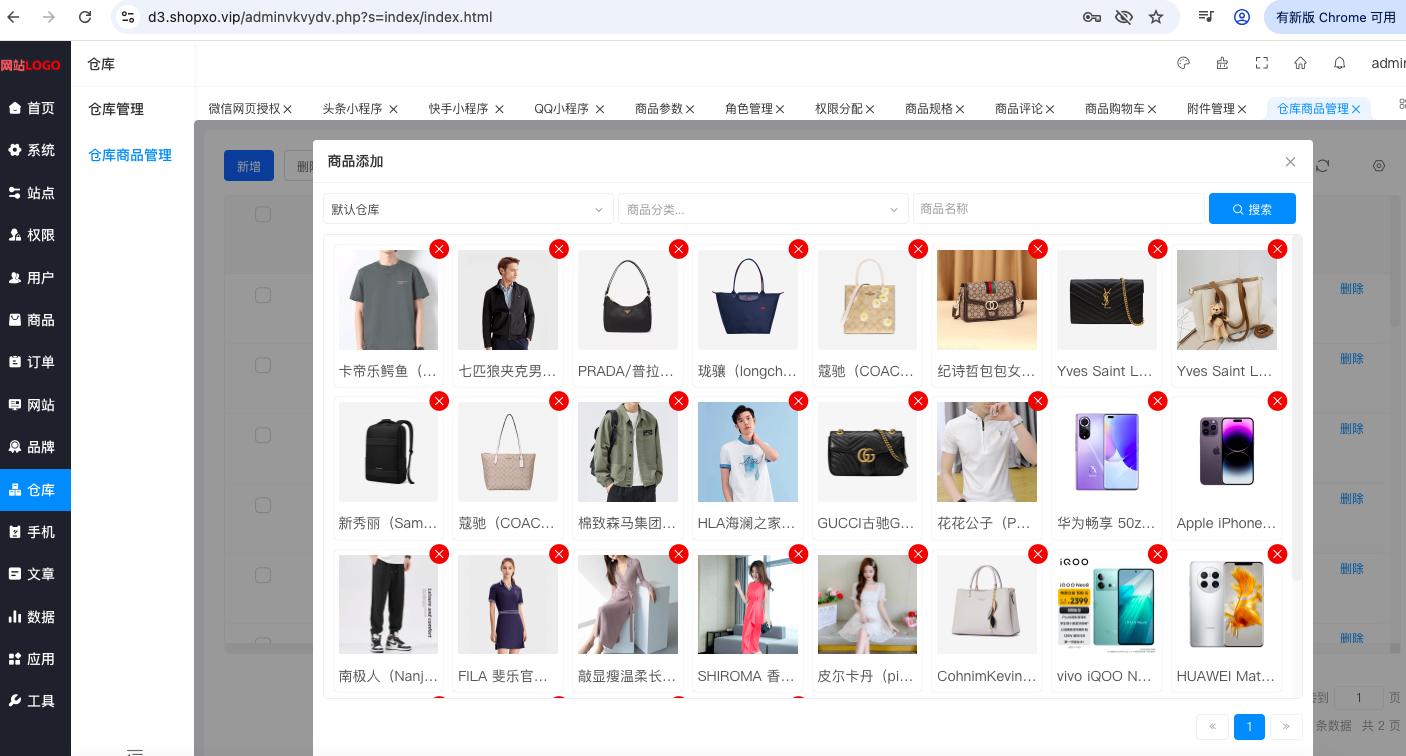Open the admin user menu
1406x756 pixels.
[1388, 63]
